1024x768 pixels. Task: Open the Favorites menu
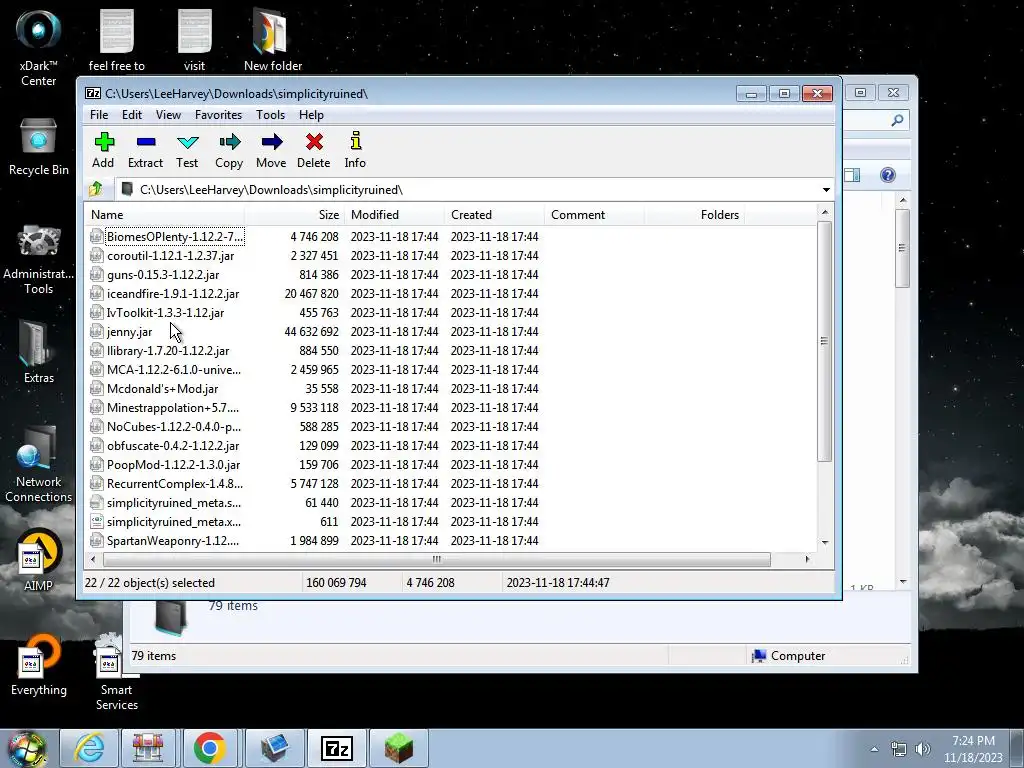click(x=218, y=115)
